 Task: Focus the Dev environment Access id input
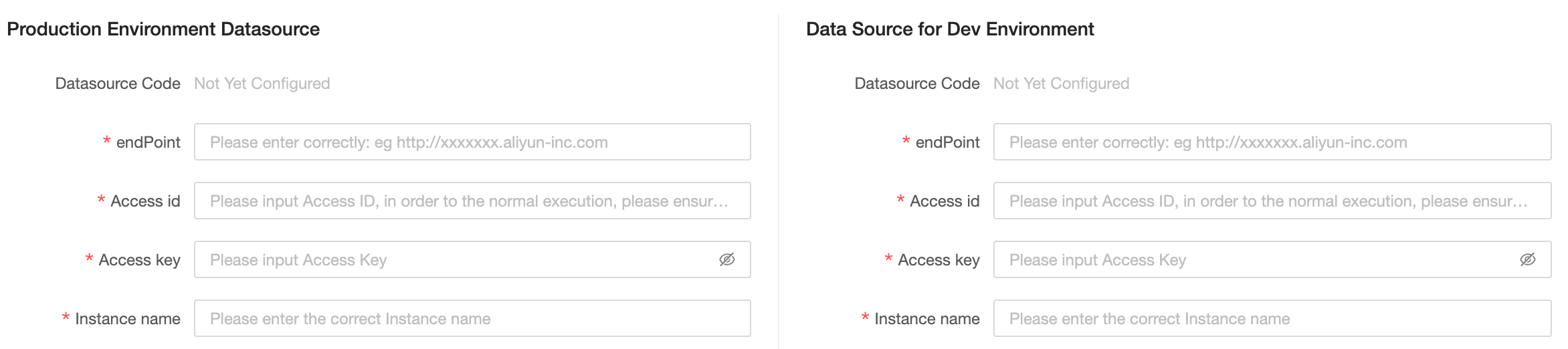1271,201
